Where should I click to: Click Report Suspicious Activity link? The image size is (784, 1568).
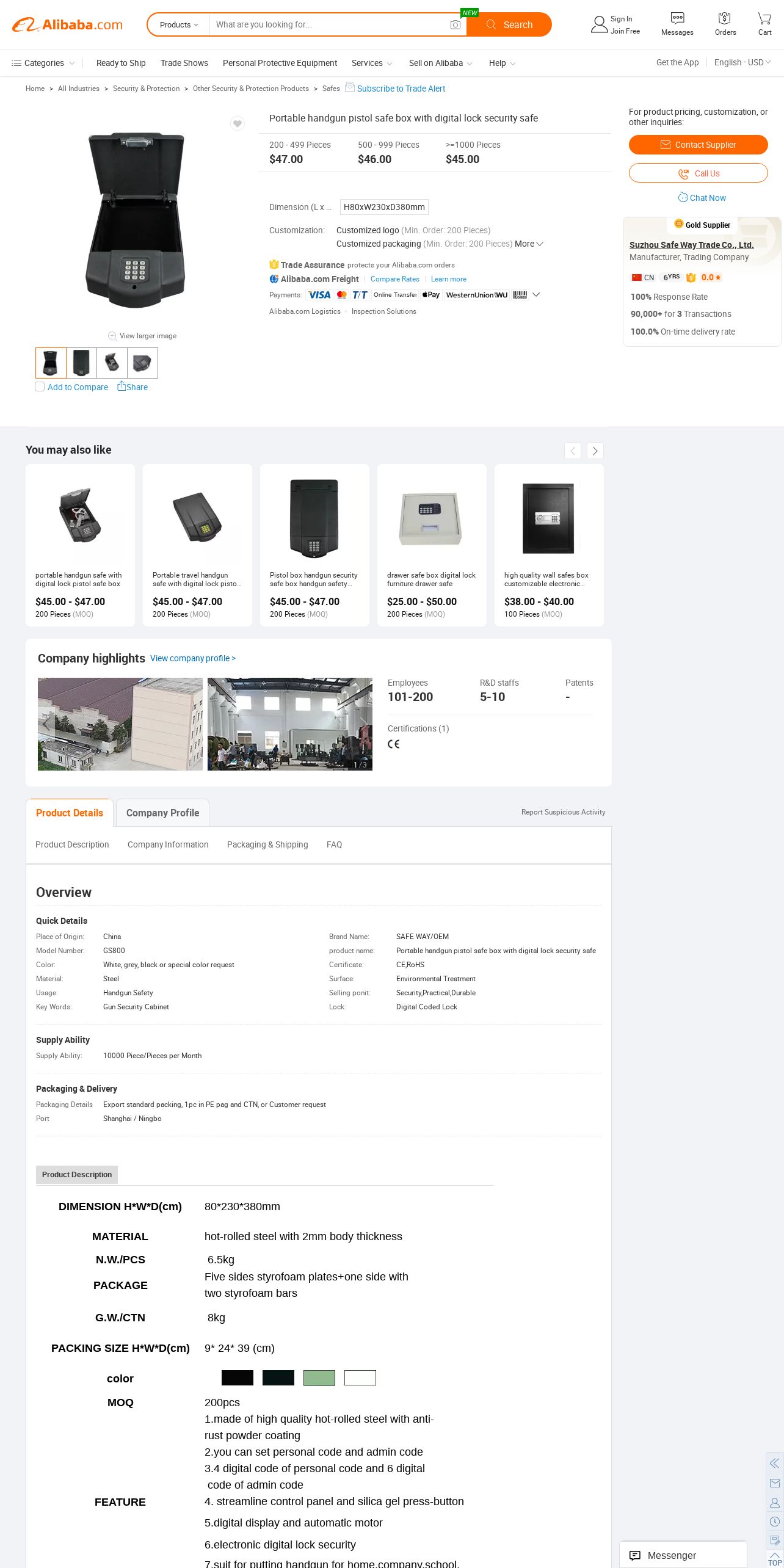[564, 812]
